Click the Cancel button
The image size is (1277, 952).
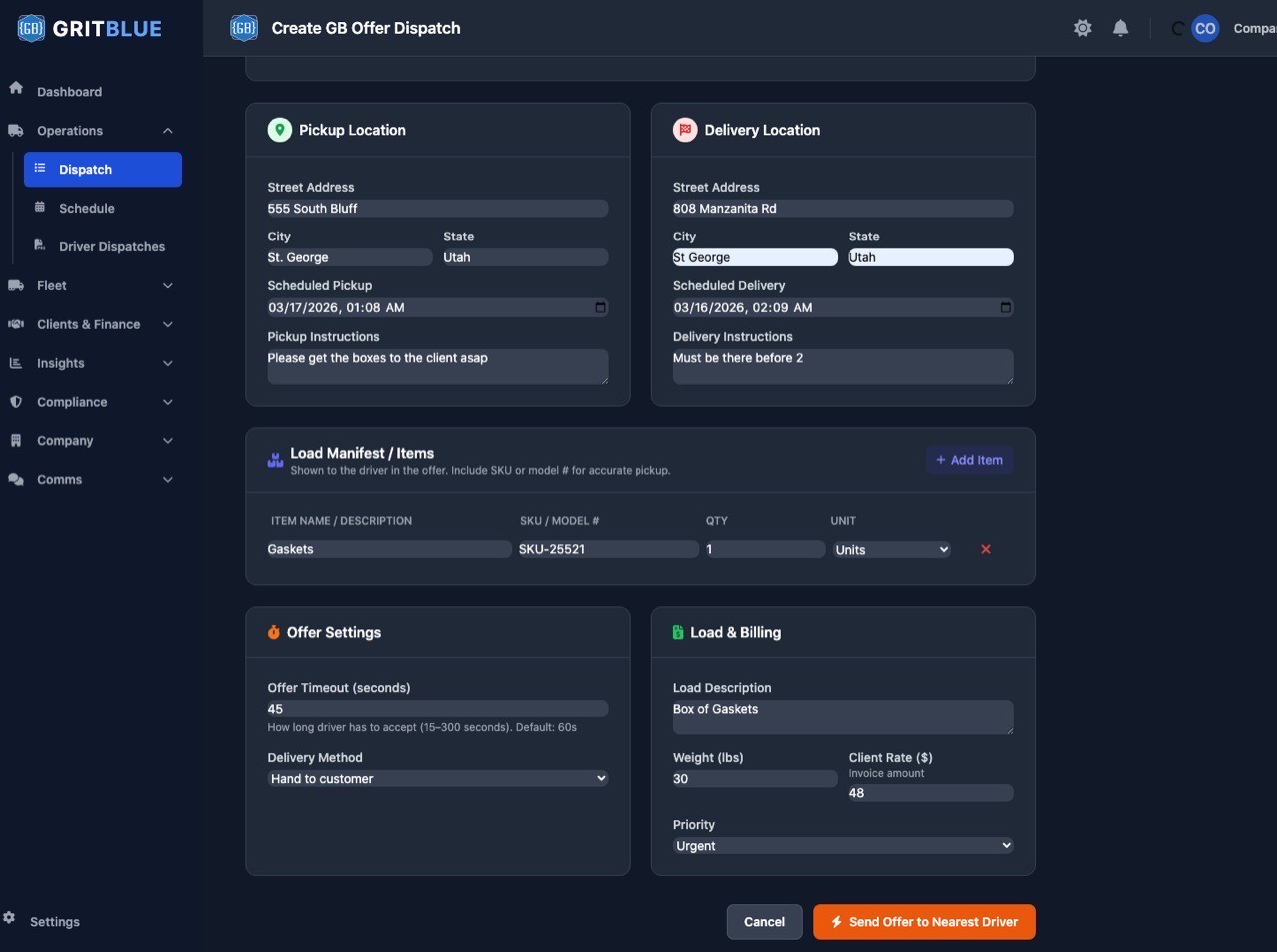point(764,922)
